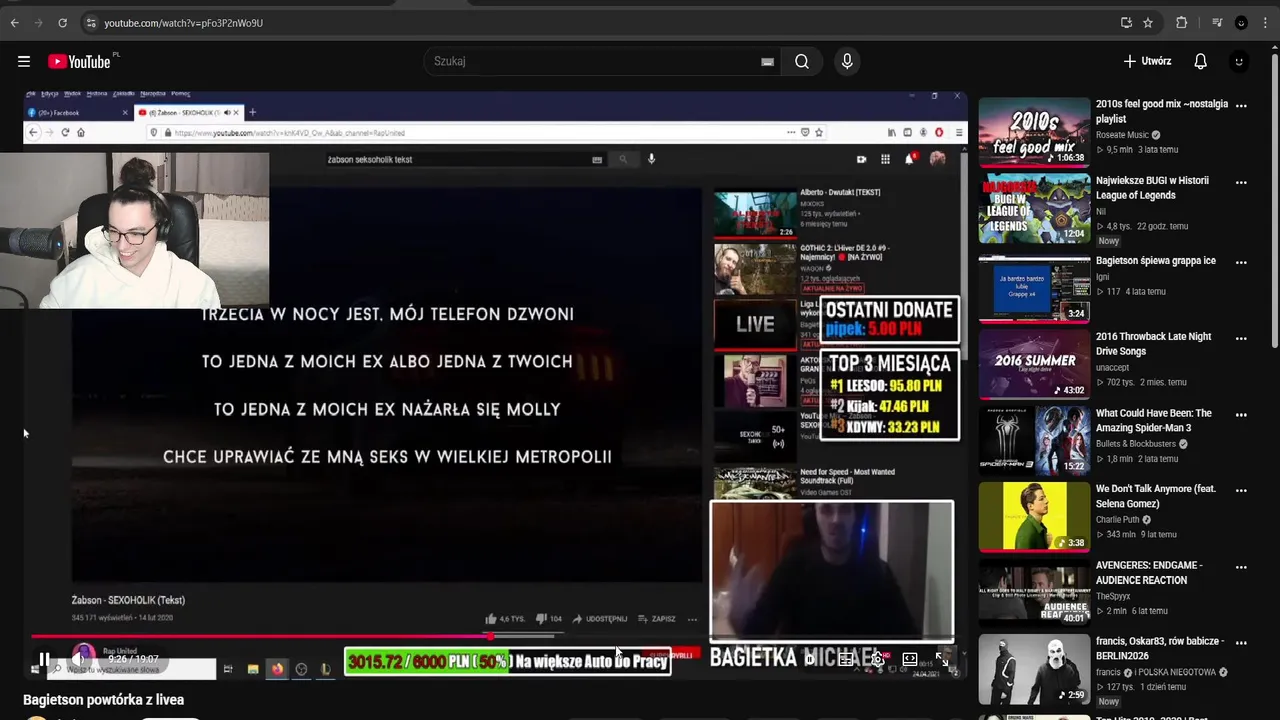Open Chrome three-dot menu
Image resolution: width=1280 pixels, height=720 pixels.
point(1265,22)
